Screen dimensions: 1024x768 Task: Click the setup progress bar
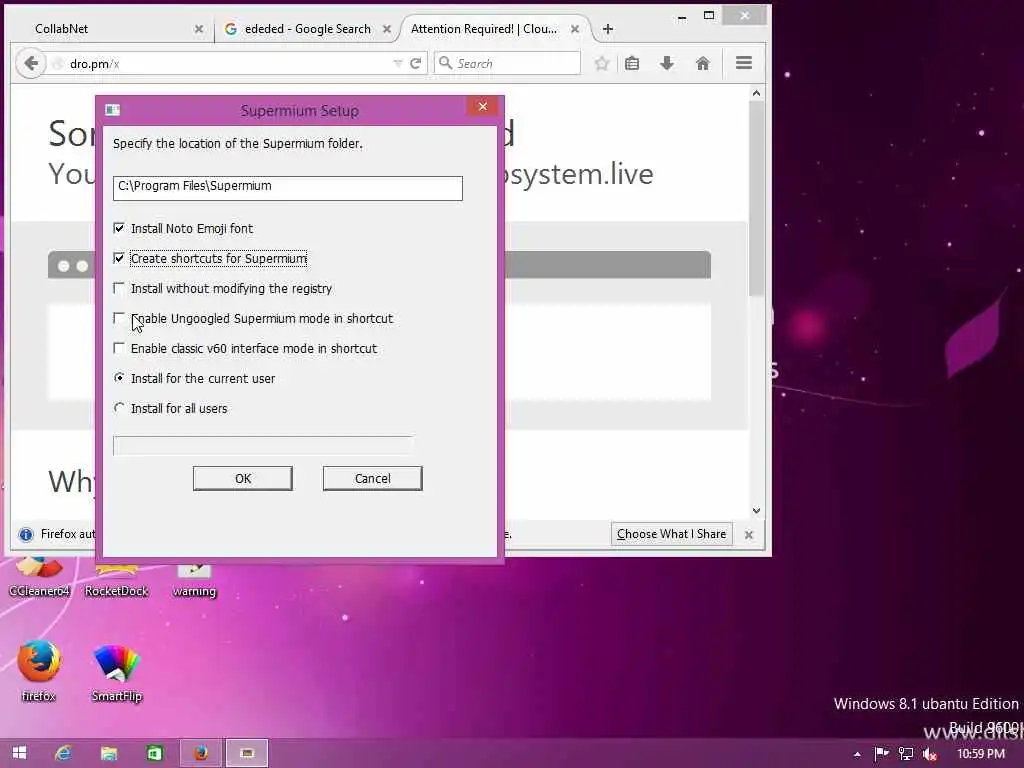coord(263,445)
